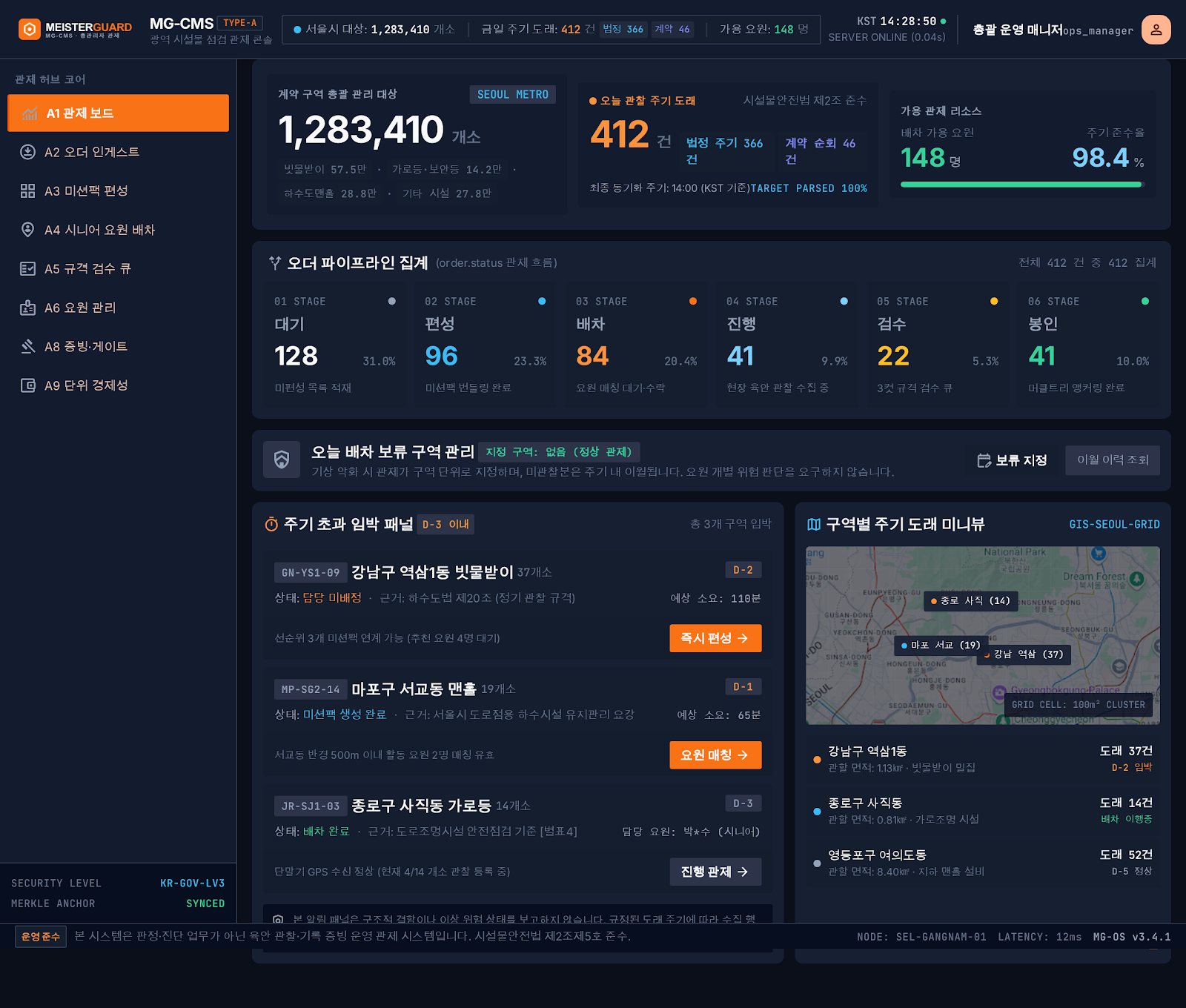This screenshot has width=1186, height=1008.
Task: Open the user avatar icon
Action: 1156,30
